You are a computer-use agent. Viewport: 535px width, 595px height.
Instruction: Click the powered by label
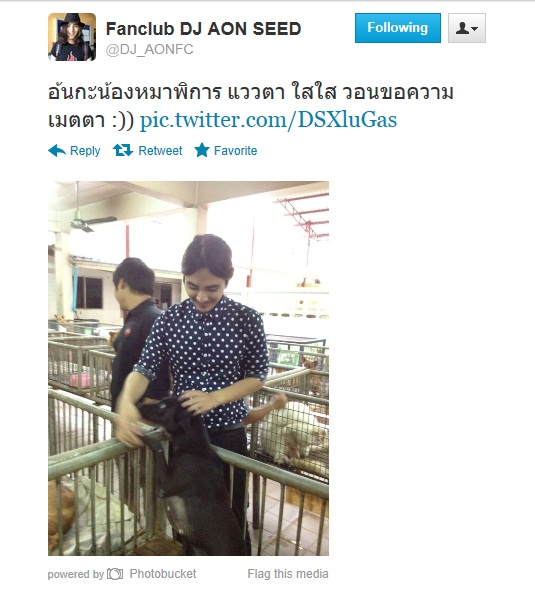(x=76, y=575)
